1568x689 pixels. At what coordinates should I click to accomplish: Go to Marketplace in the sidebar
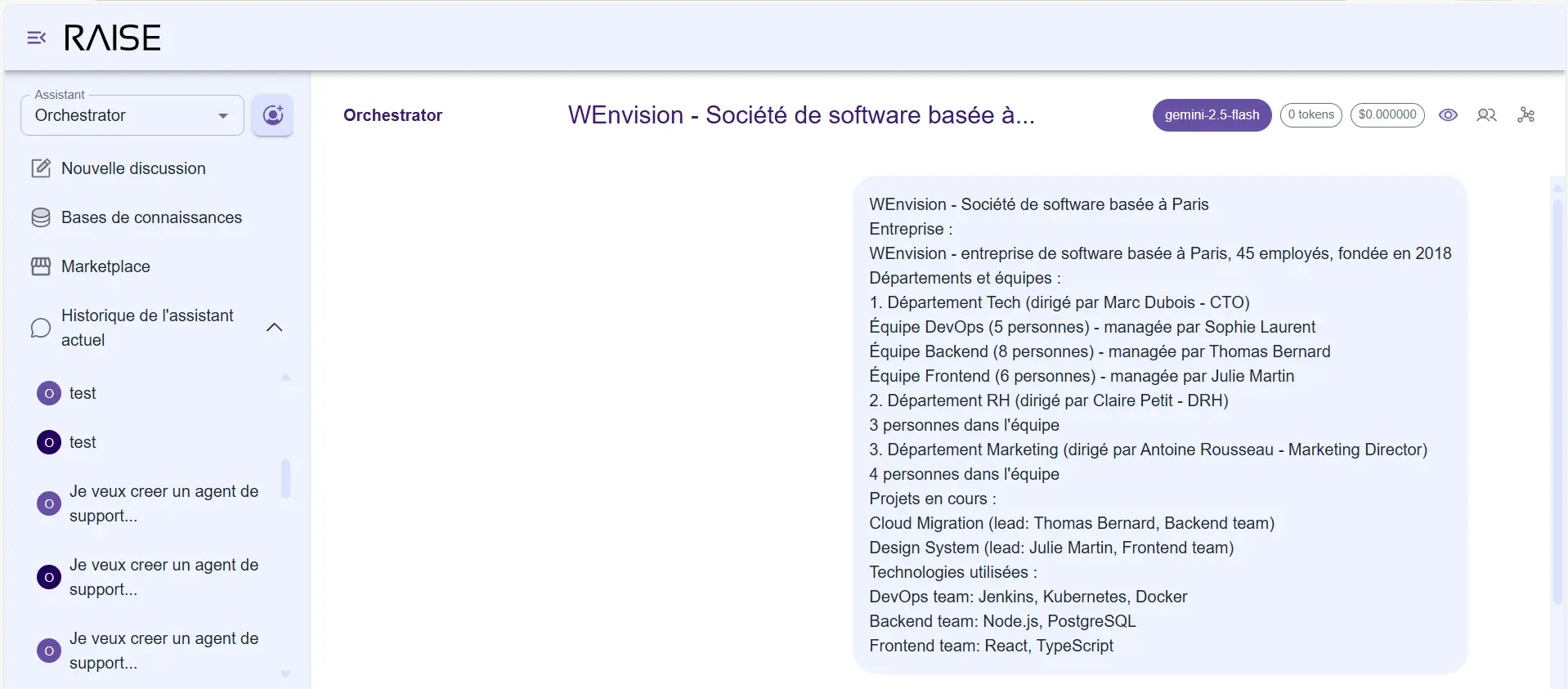click(105, 266)
